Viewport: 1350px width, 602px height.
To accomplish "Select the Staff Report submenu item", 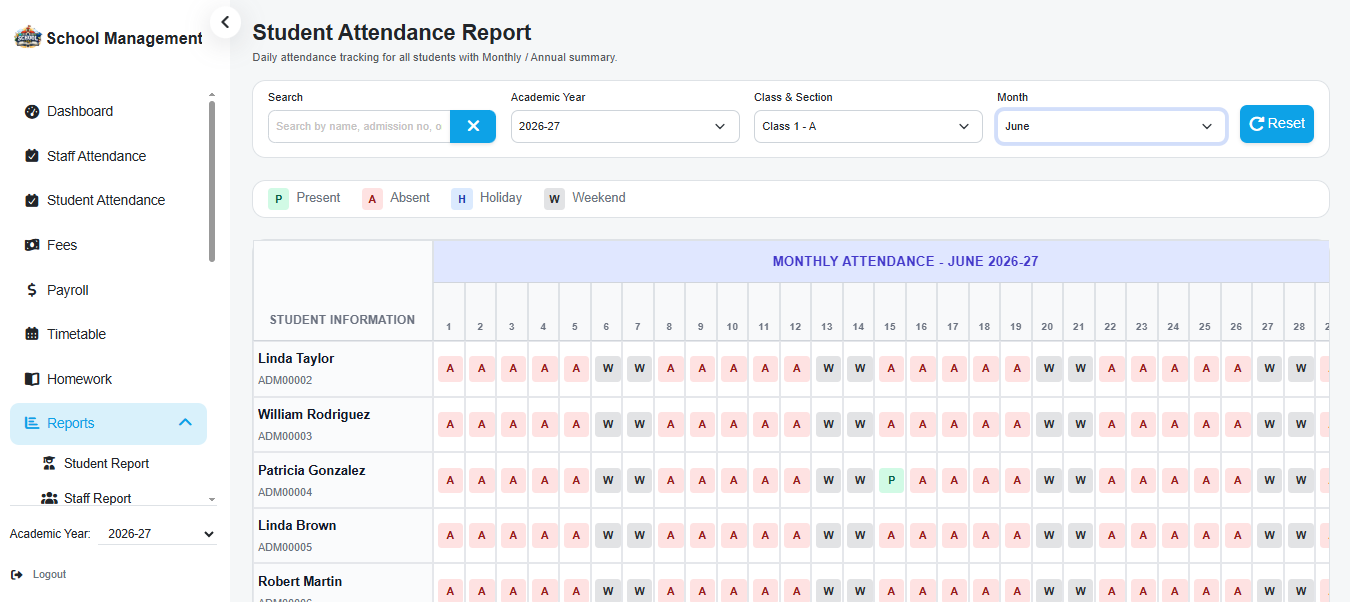I will 97,498.
